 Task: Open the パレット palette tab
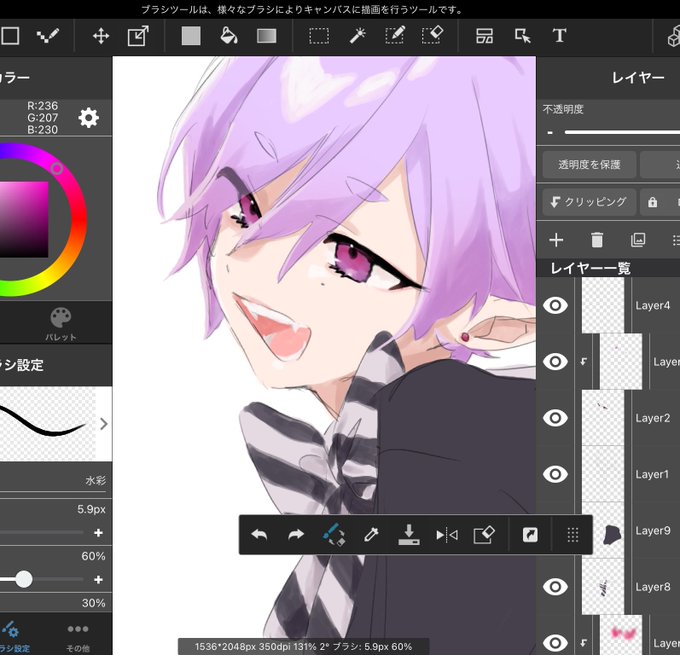coord(61,324)
